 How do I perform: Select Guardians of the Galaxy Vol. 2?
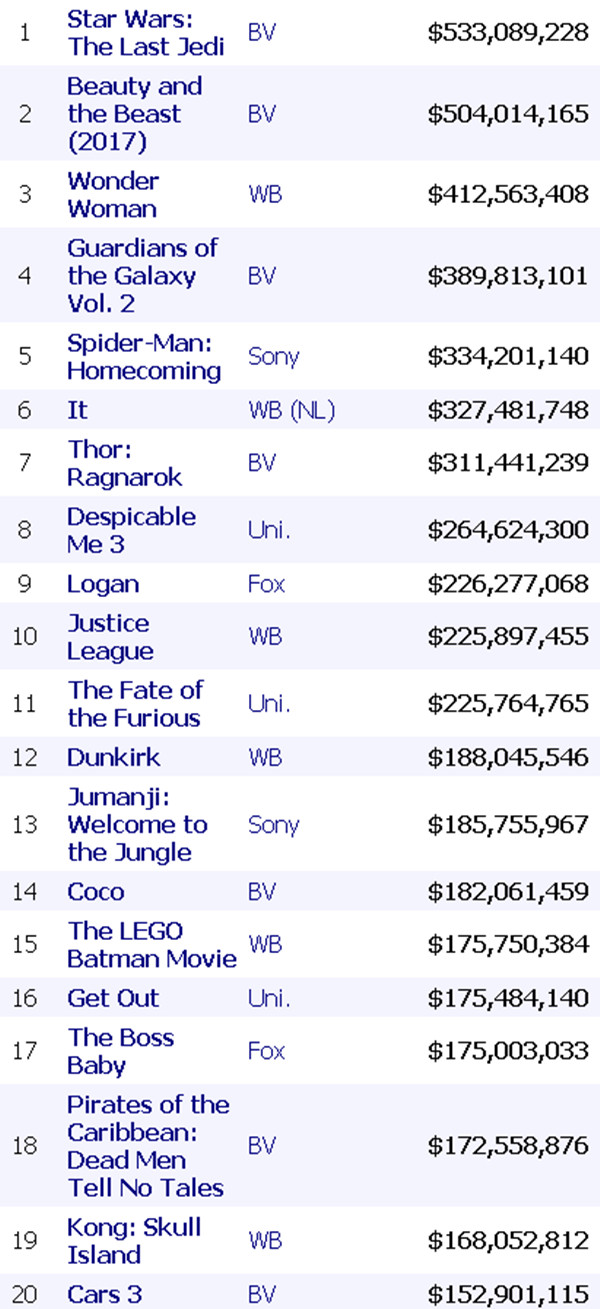coord(141,275)
